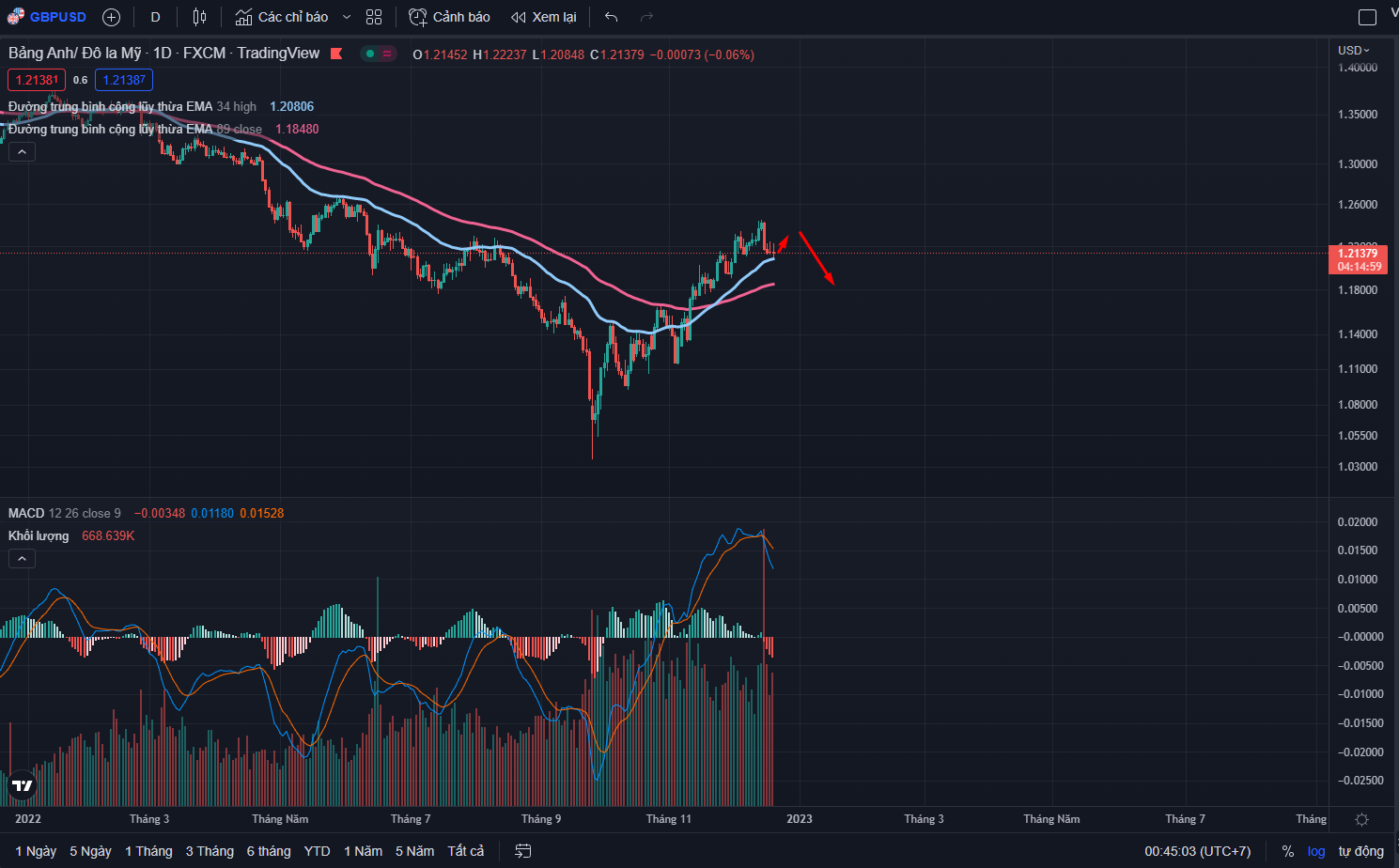
Task: Click the go to date calendar icon
Action: coord(523,851)
